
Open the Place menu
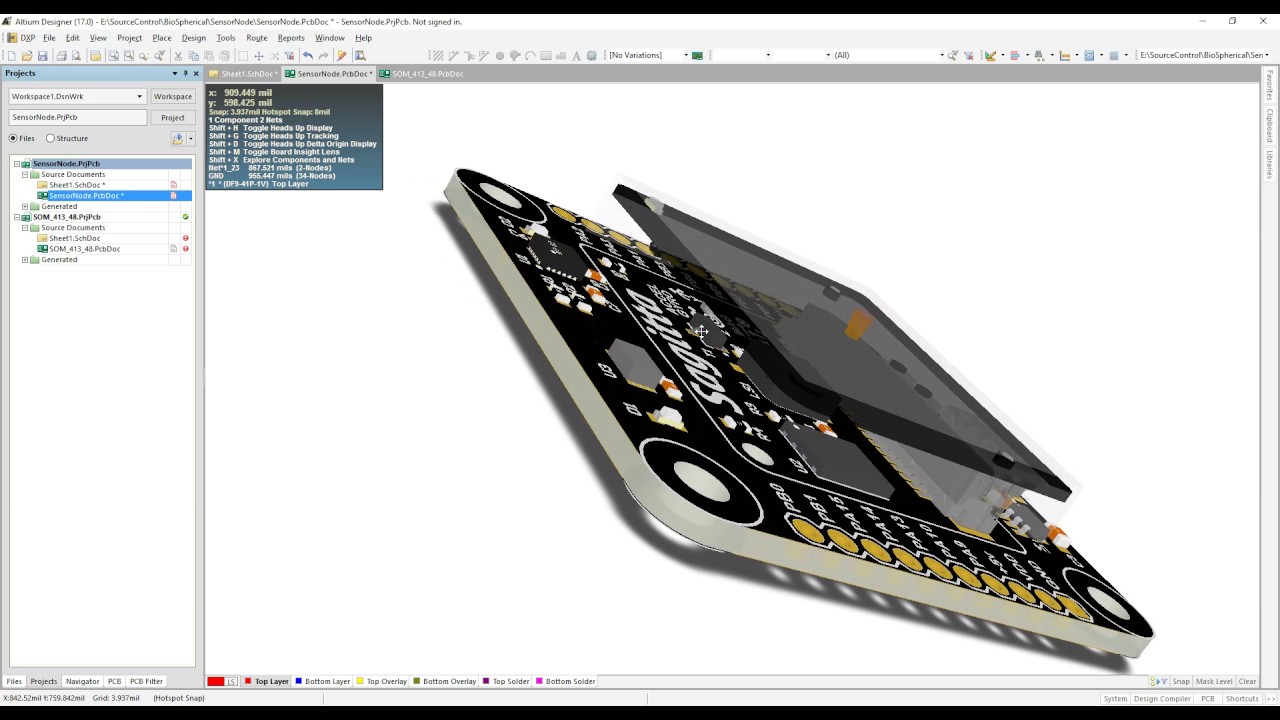point(162,38)
